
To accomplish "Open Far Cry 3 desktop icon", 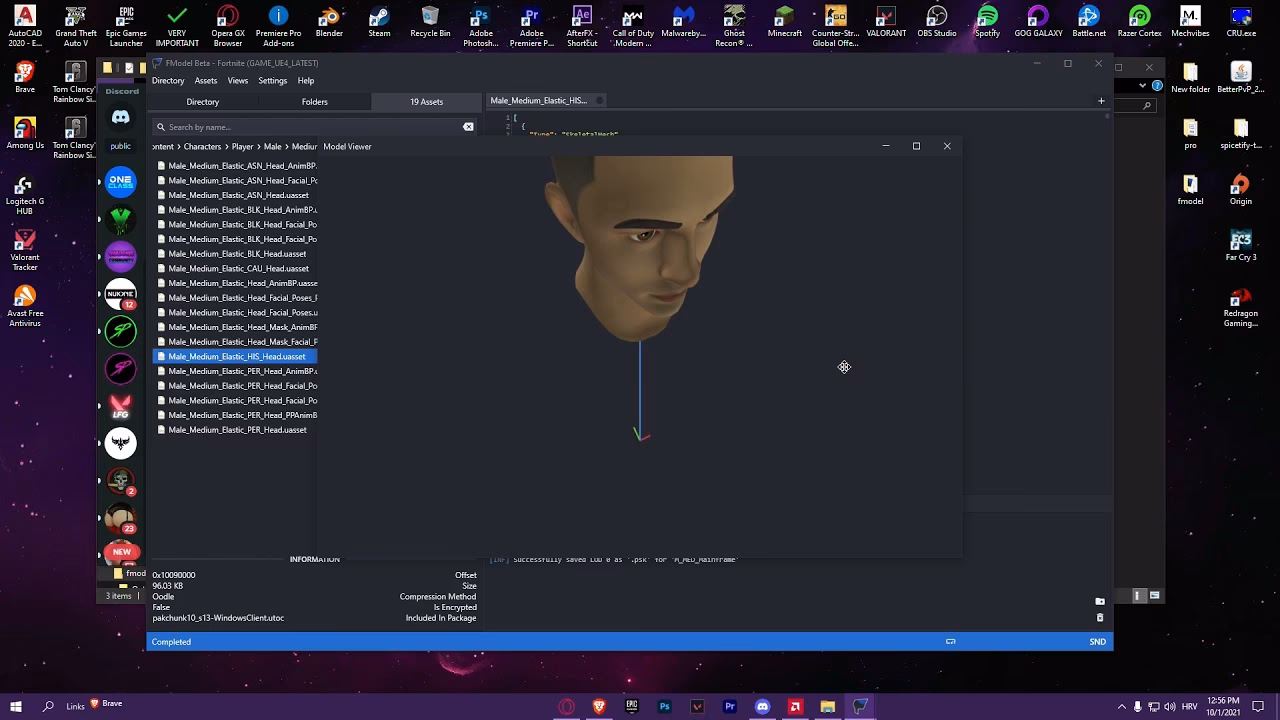I will click(1240, 246).
